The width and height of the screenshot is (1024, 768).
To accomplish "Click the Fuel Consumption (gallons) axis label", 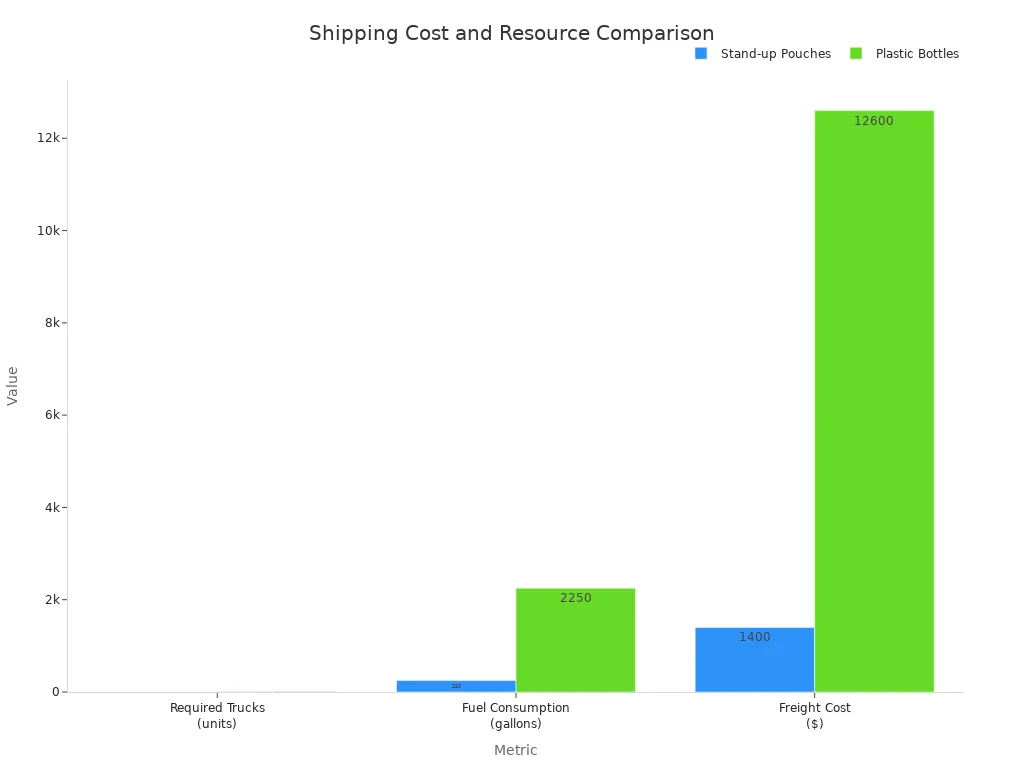I will tap(515, 715).
